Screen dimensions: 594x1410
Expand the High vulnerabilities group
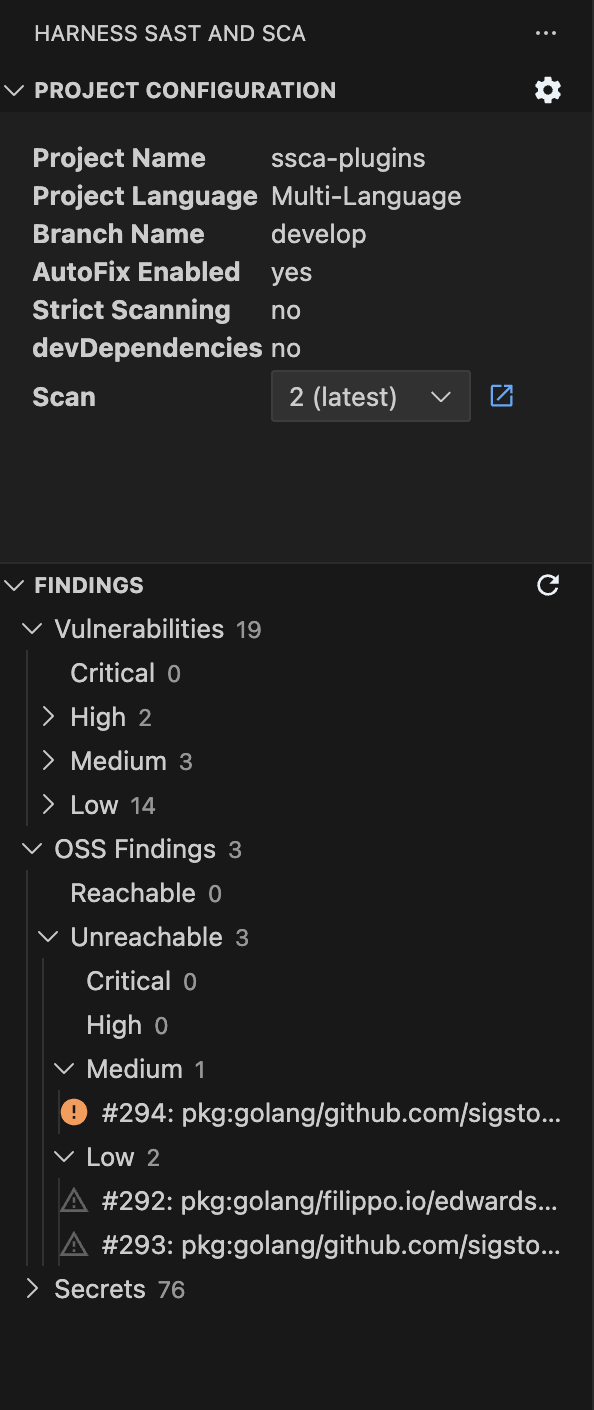tap(48, 716)
